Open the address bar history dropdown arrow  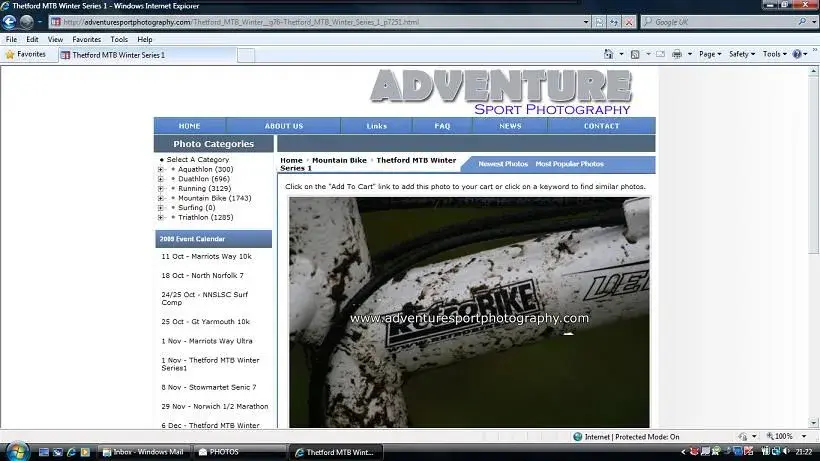point(586,22)
